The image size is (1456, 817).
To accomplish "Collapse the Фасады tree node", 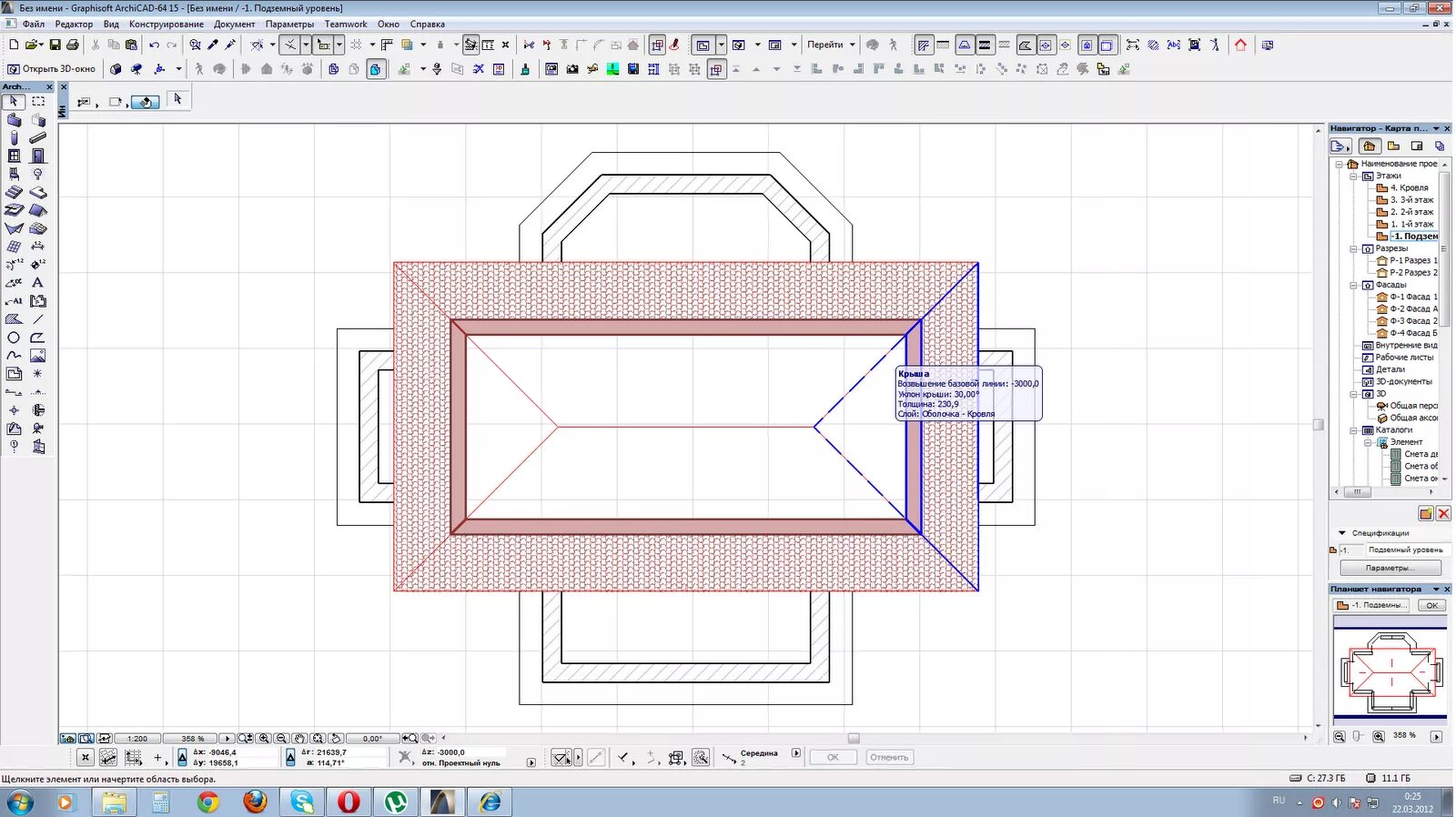I will tap(1353, 285).
